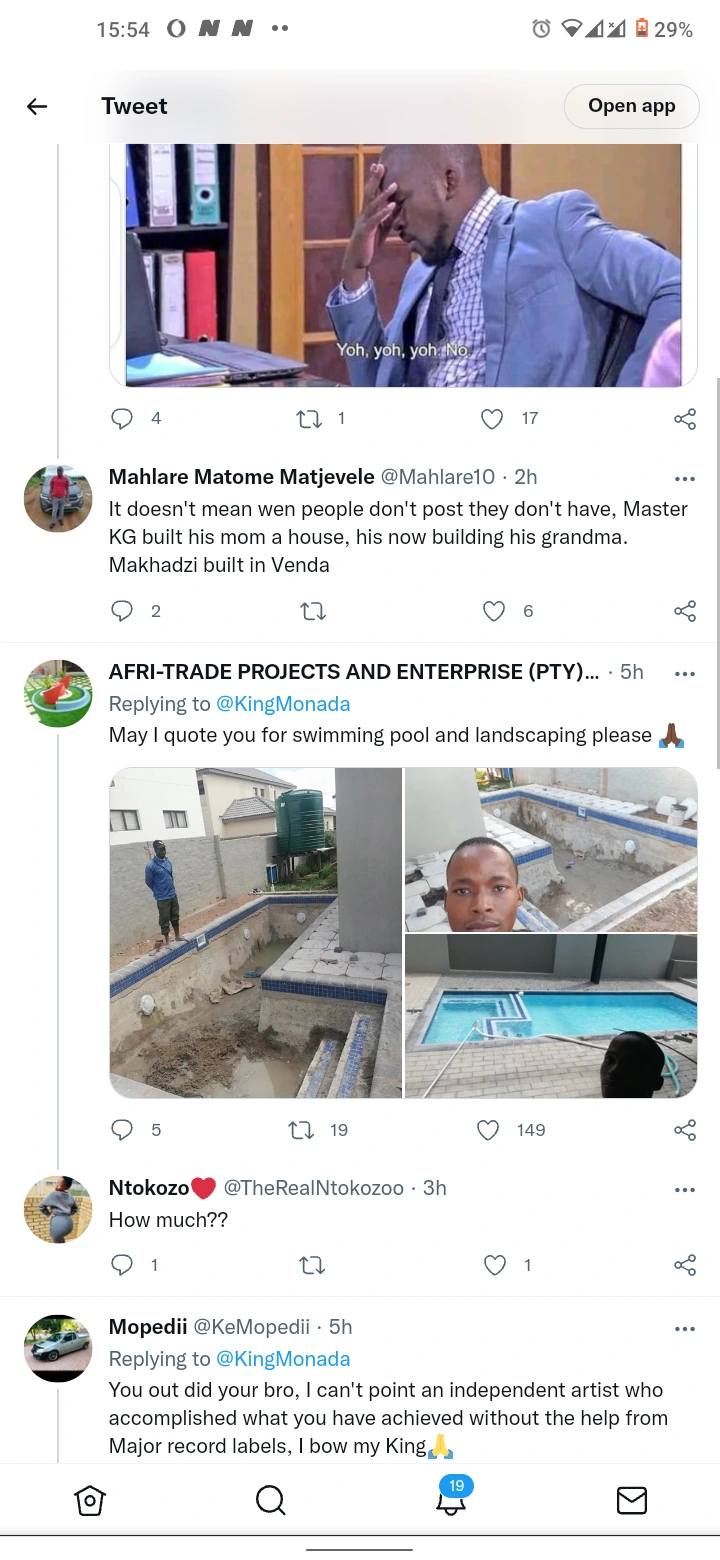Retweet Mahlare Matome Matjevele's tweet
The height and width of the screenshot is (1560, 720).
tap(313, 611)
